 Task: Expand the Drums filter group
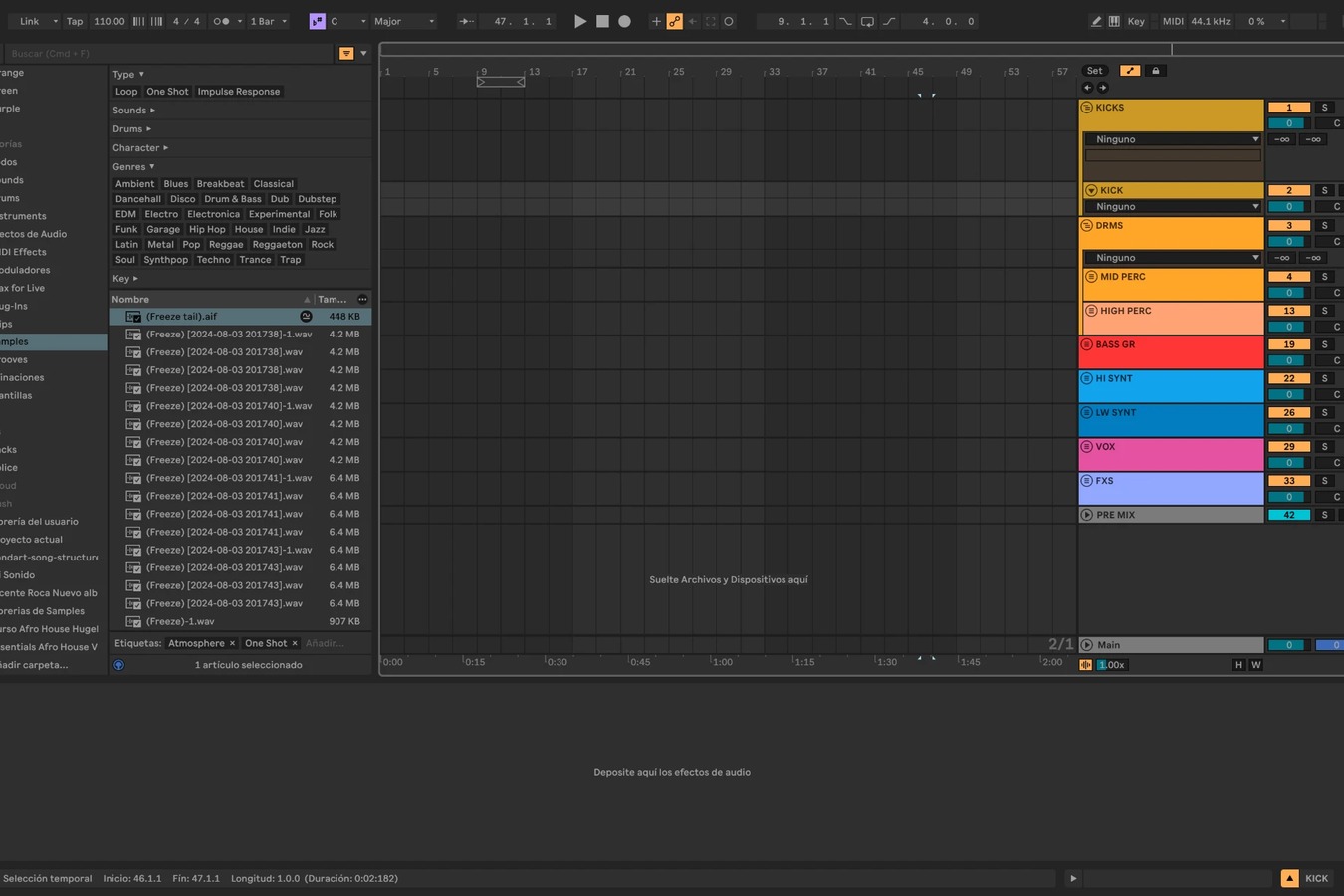point(131,129)
